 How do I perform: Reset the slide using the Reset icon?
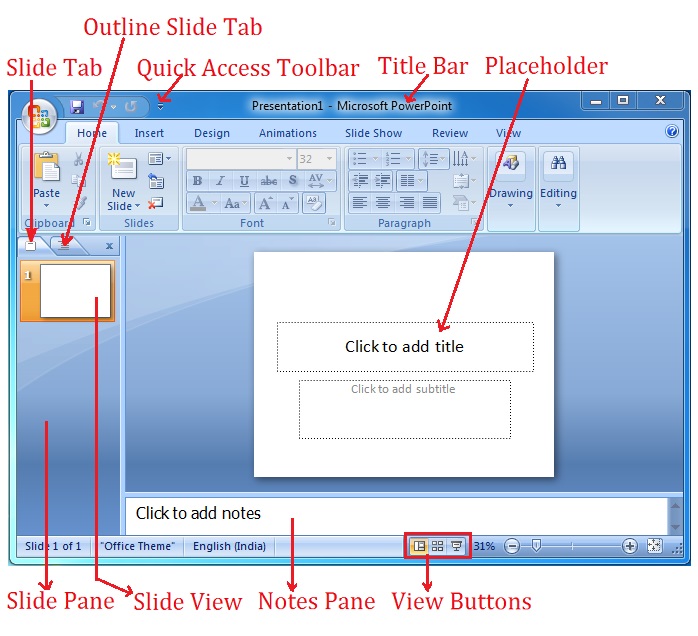156,181
